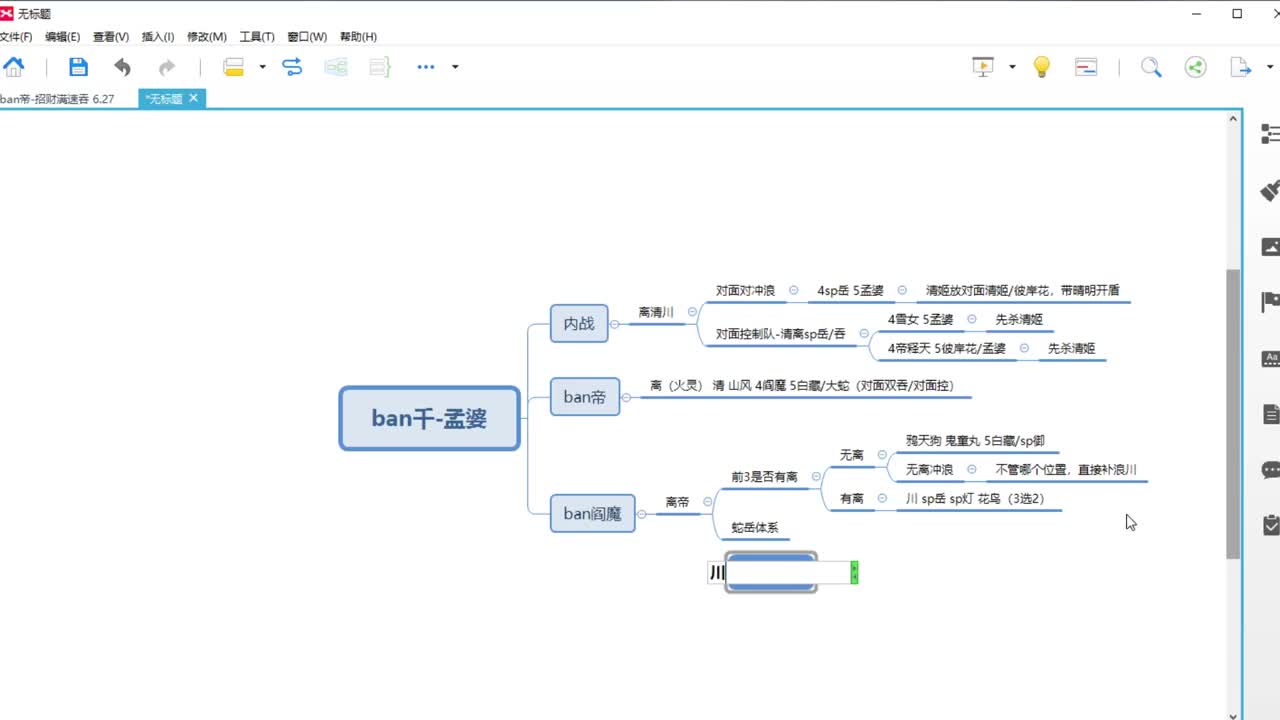
Task: Collapse the 有离 branch
Action: [882, 498]
